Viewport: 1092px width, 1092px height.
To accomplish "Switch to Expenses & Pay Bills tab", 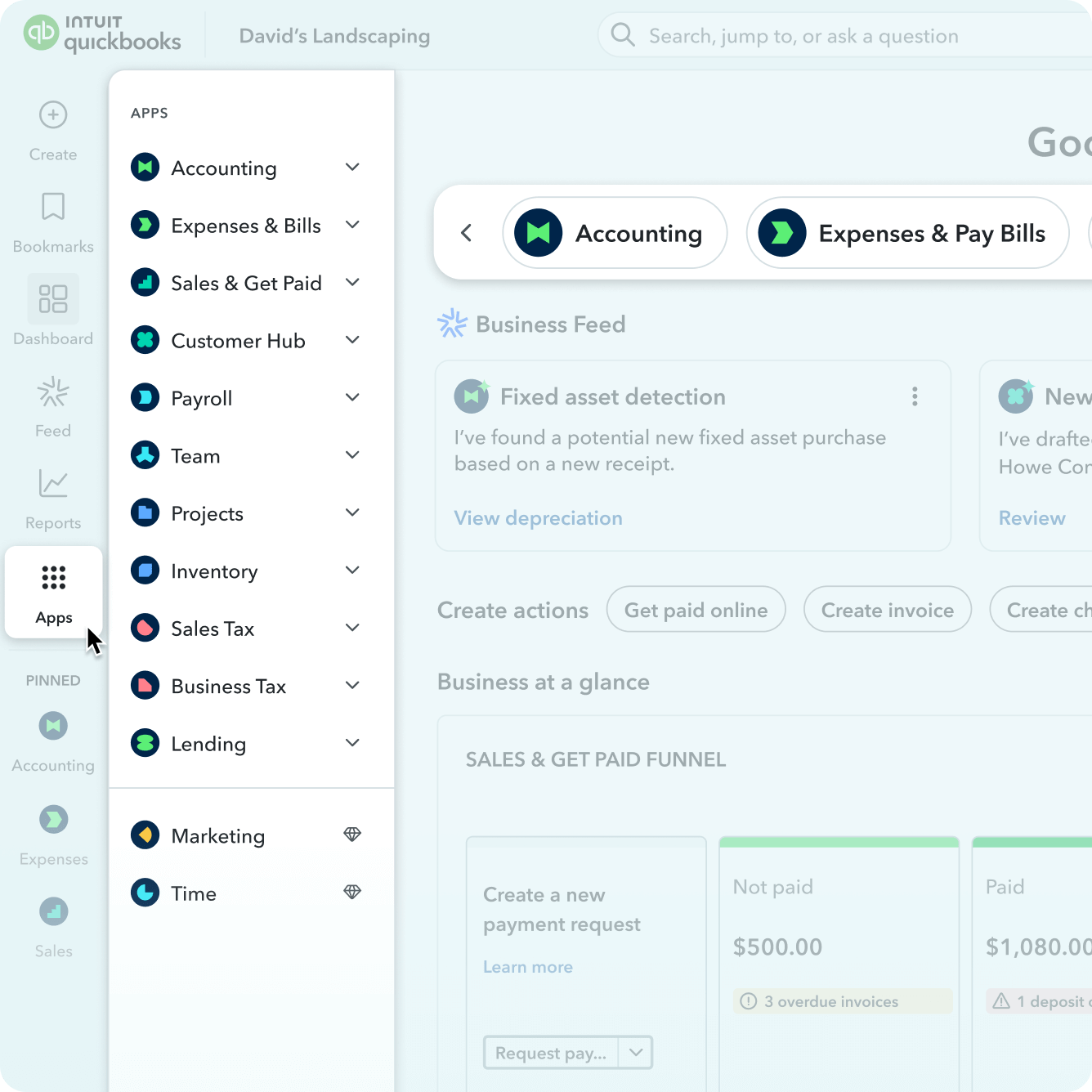I will 907,234.
